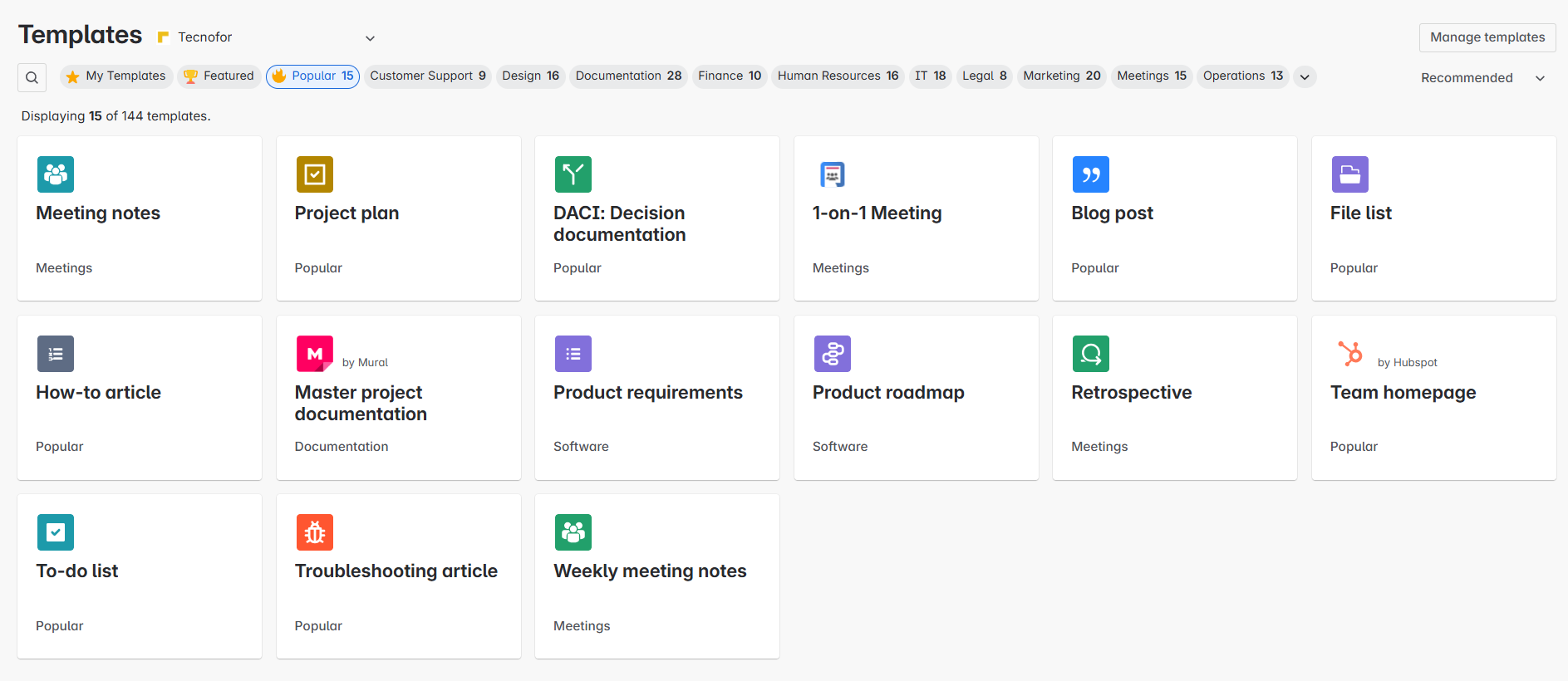Open the File list folder icon
The width and height of the screenshot is (1568, 681).
pos(1349,174)
